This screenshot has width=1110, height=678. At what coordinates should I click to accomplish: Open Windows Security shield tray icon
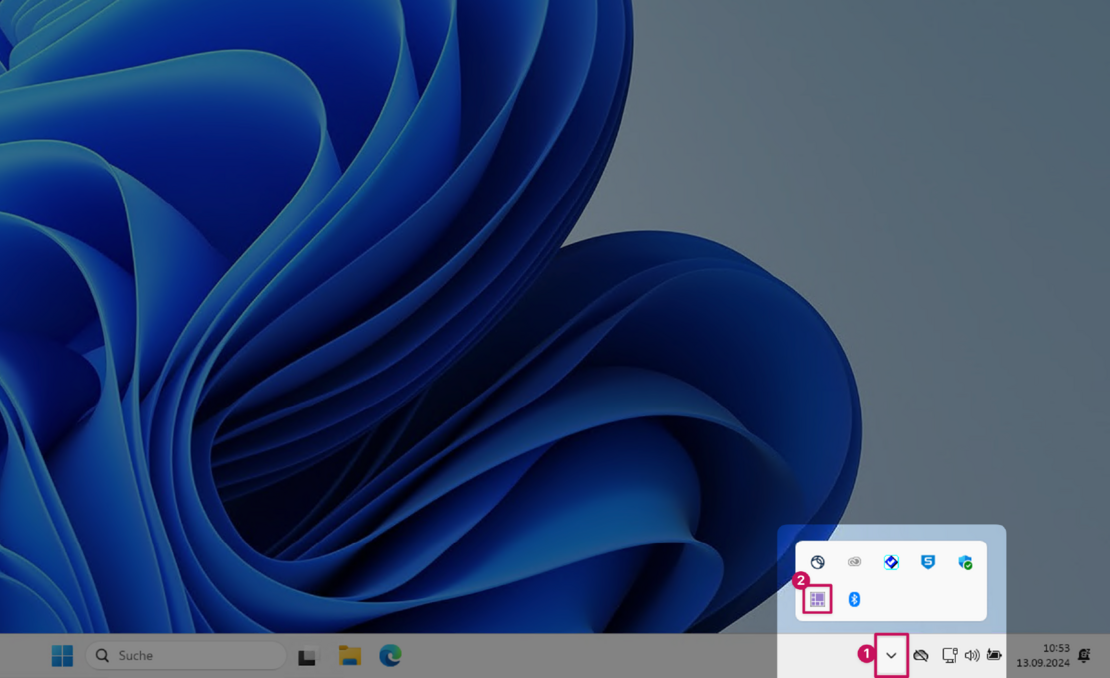[x=965, y=562]
